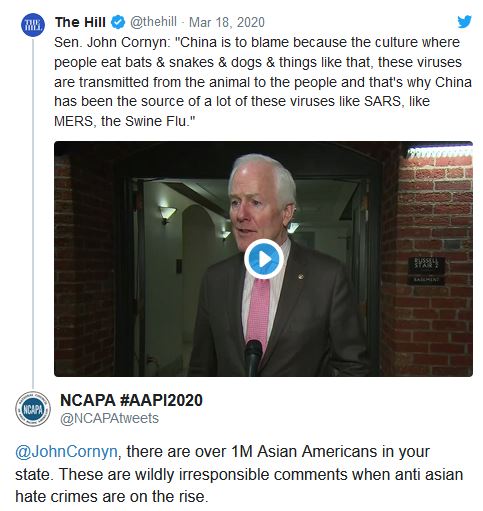Open NCAPA #AAPI2020 display name
This screenshot has width=483, height=511.
click(131, 400)
